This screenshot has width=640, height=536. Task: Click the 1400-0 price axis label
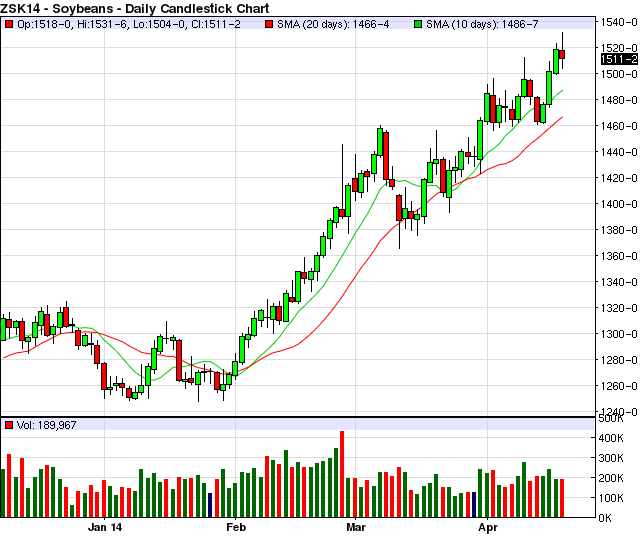pos(619,204)
